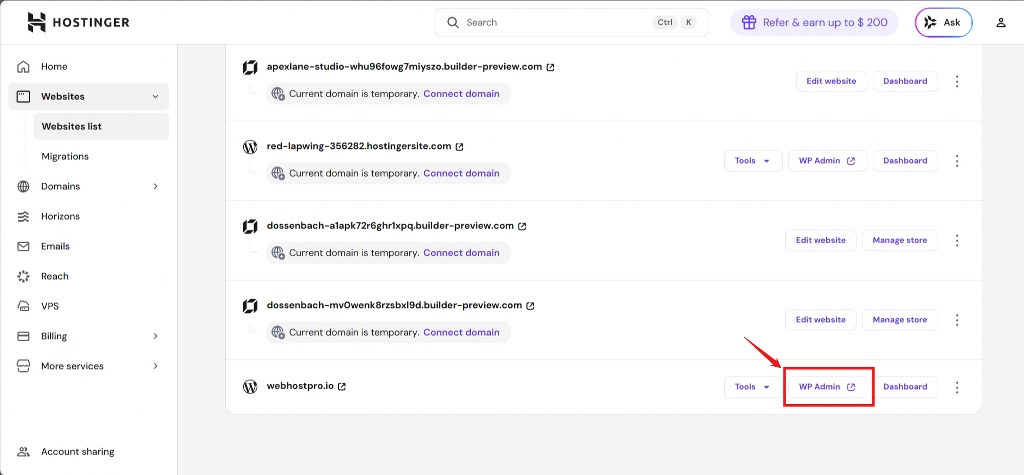Click globe icon under dossenbach-a1apk domain
This screenshot has width=1024, height=475.
click(x=278, y=253)
